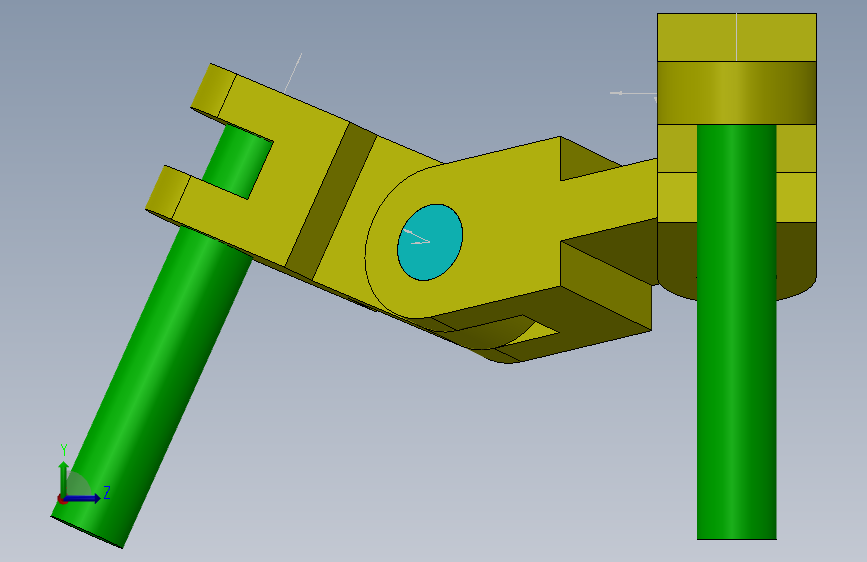This screenshot has width=867, height=562.
Task: Click the cyan pivot pin in the joint
Action: (x=430, y=242)
